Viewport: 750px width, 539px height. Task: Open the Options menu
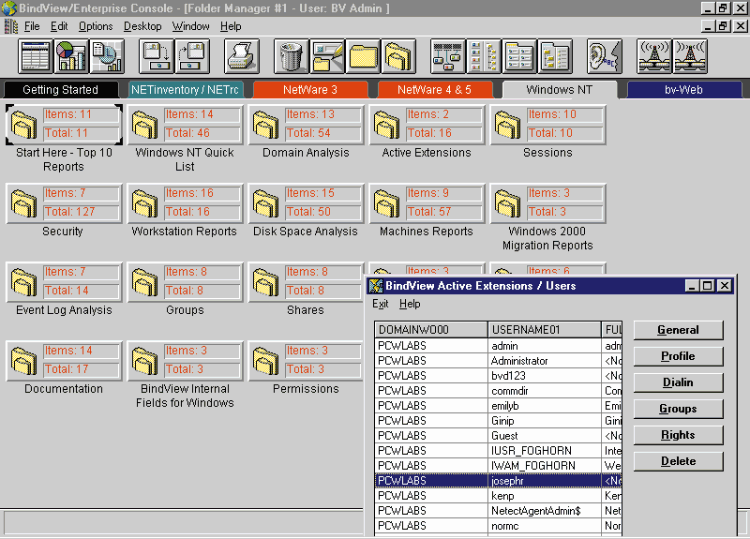[x=96, y=26]
